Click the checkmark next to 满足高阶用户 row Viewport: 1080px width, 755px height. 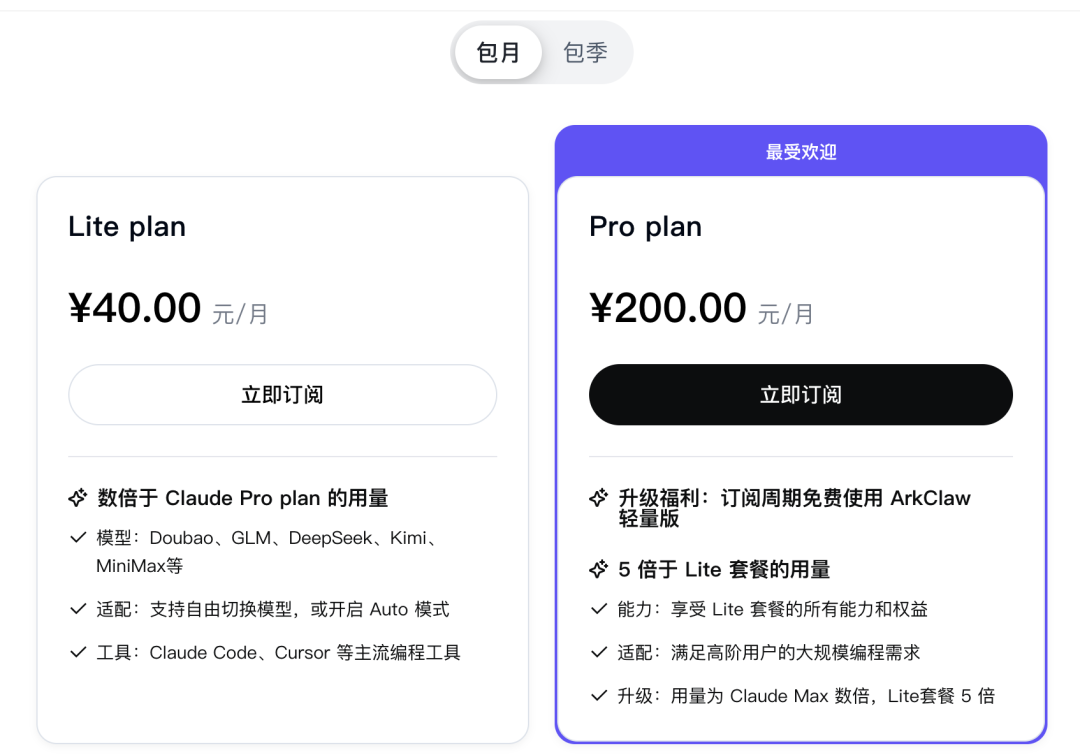click(598, 651)
